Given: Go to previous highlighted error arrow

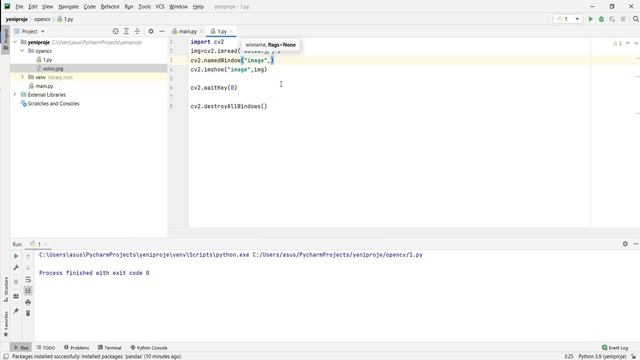Looking at the screenshot, I should 628,43.
